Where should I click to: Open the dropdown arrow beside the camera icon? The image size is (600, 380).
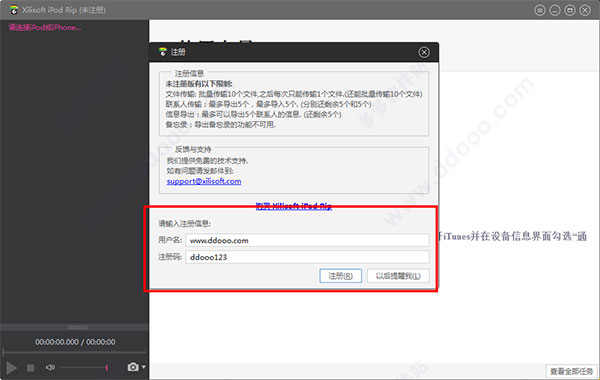click(x=143, y=367)
